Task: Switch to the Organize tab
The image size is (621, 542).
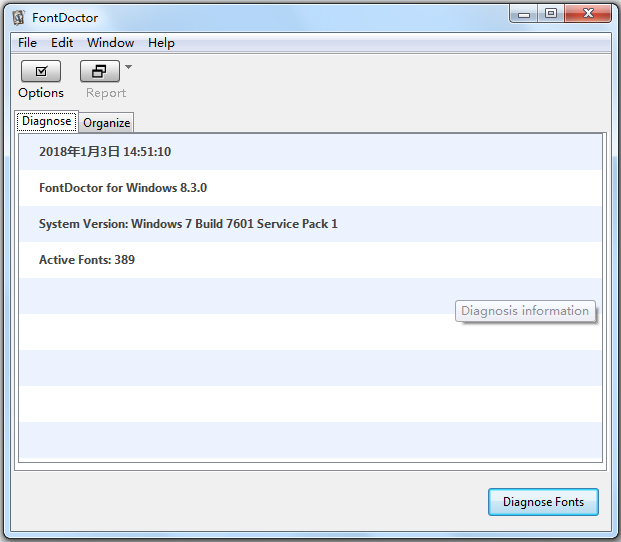Action: (x=107, y=123)
